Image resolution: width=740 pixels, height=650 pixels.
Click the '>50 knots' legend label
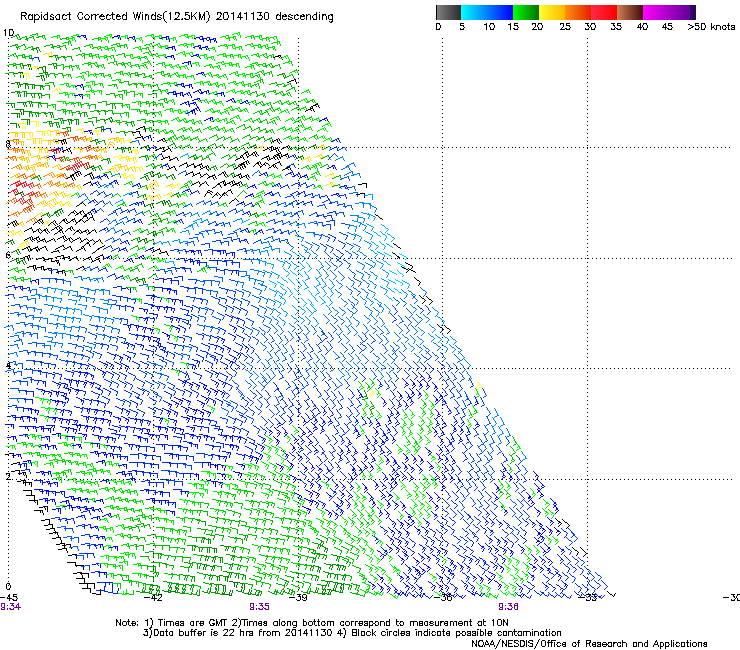coord(711,27)
